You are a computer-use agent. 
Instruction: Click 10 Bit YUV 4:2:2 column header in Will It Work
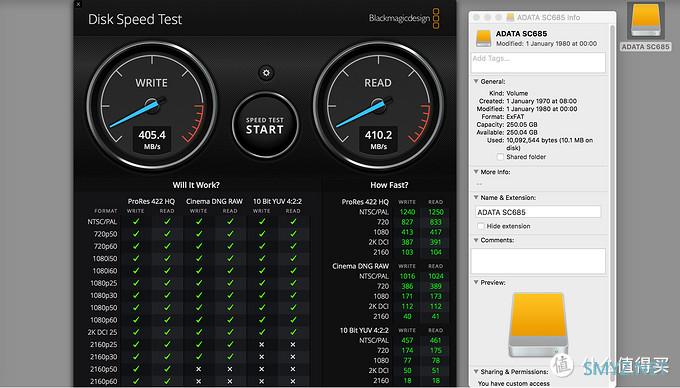click(277, 201)
